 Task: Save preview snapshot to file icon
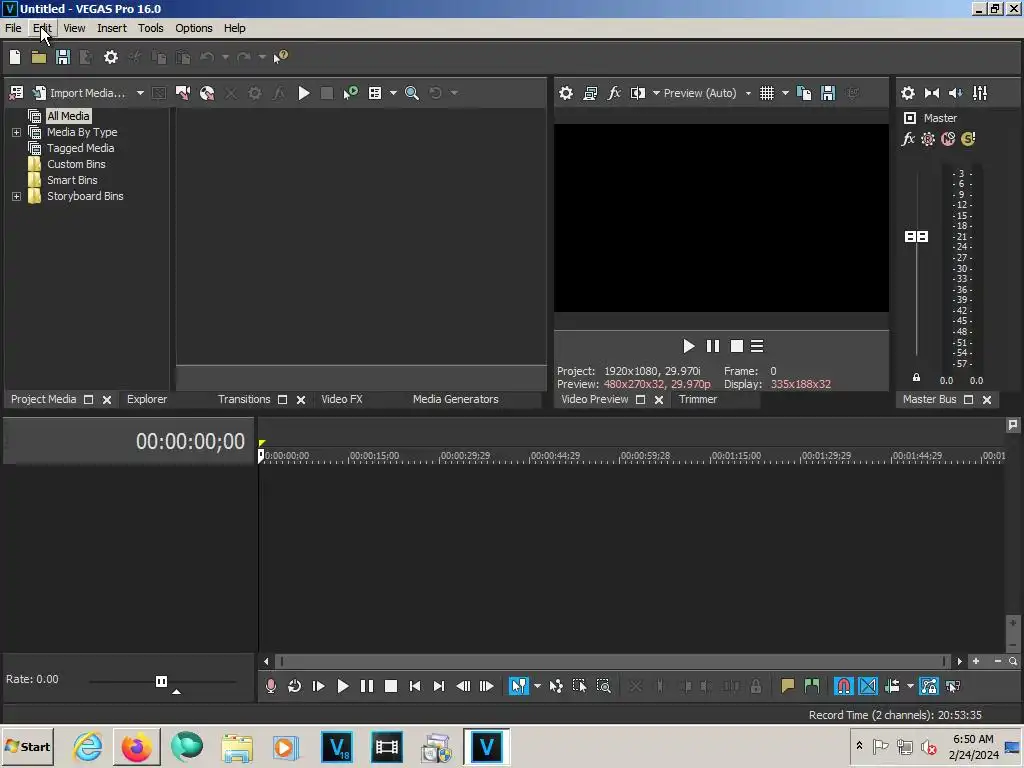(x=828, y=93)
